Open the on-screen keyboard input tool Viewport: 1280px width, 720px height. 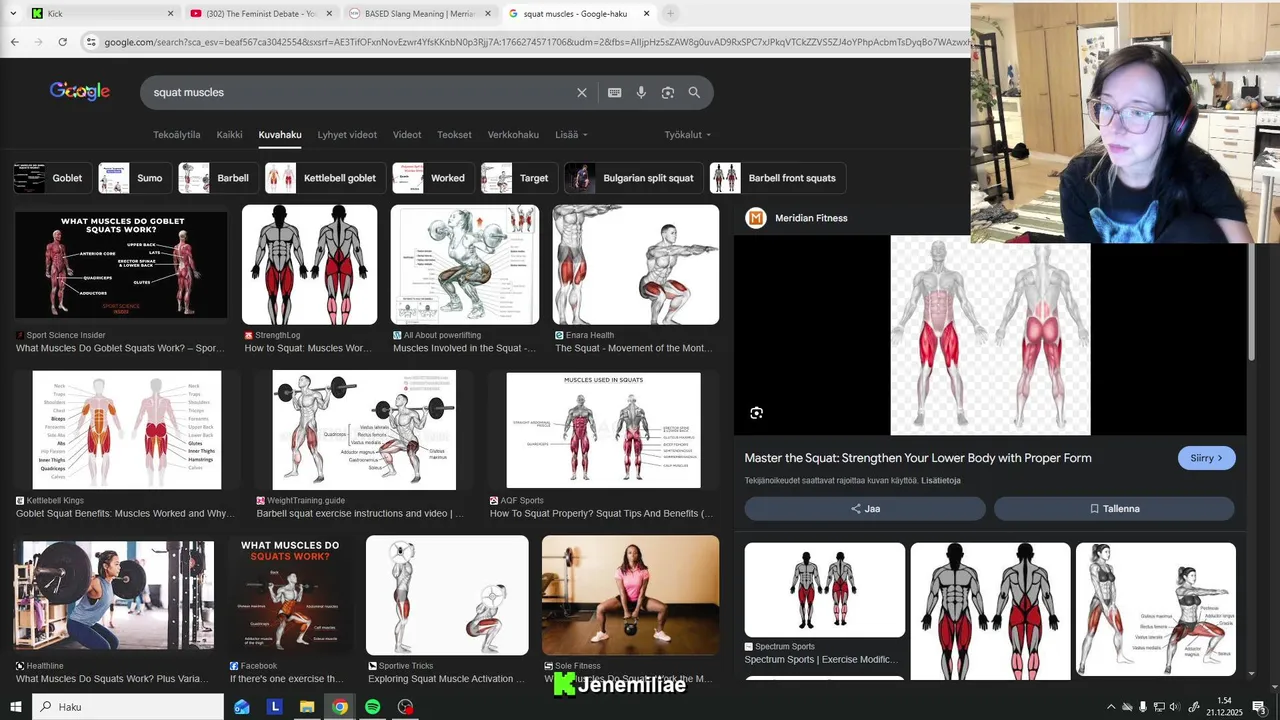click(615, 92)
